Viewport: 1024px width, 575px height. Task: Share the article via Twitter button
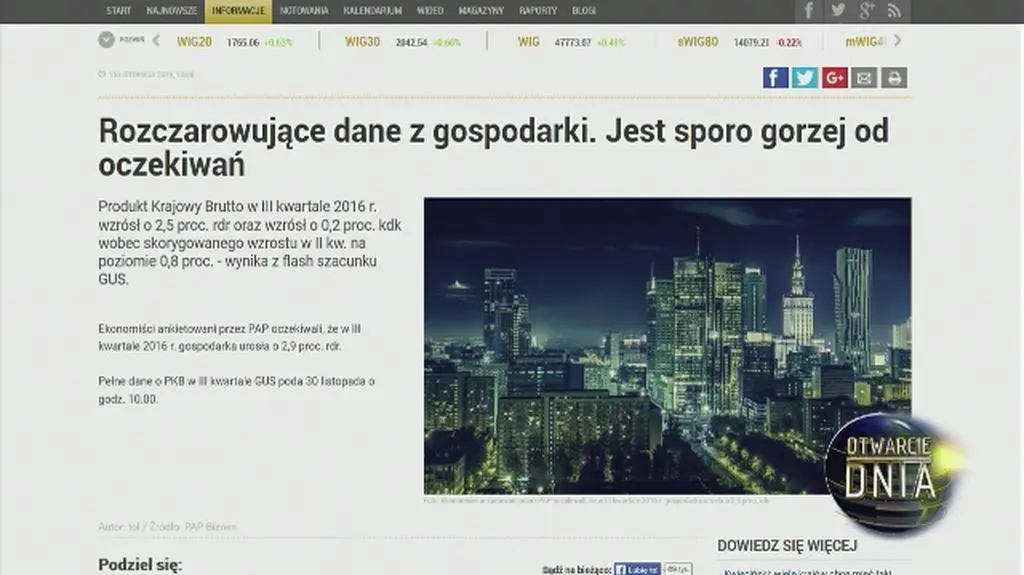[805, 78]
